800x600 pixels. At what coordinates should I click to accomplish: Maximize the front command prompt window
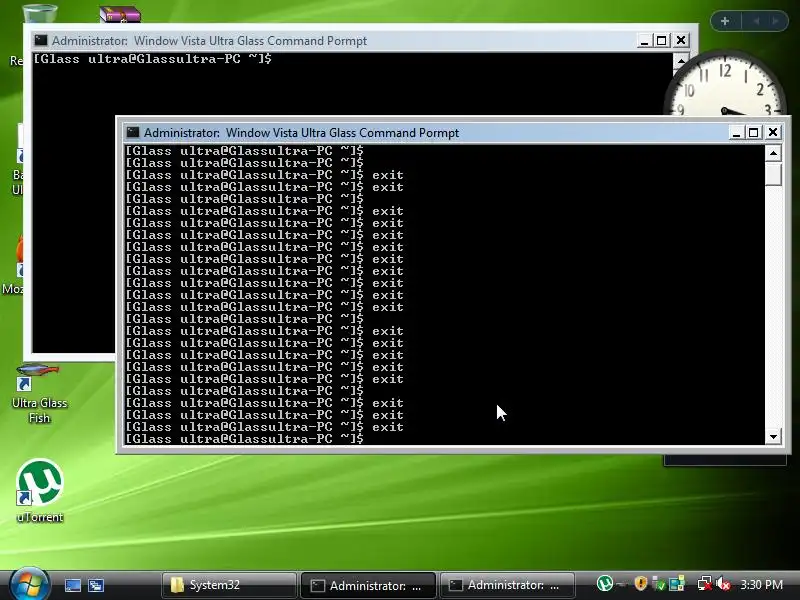pos(754,133)
